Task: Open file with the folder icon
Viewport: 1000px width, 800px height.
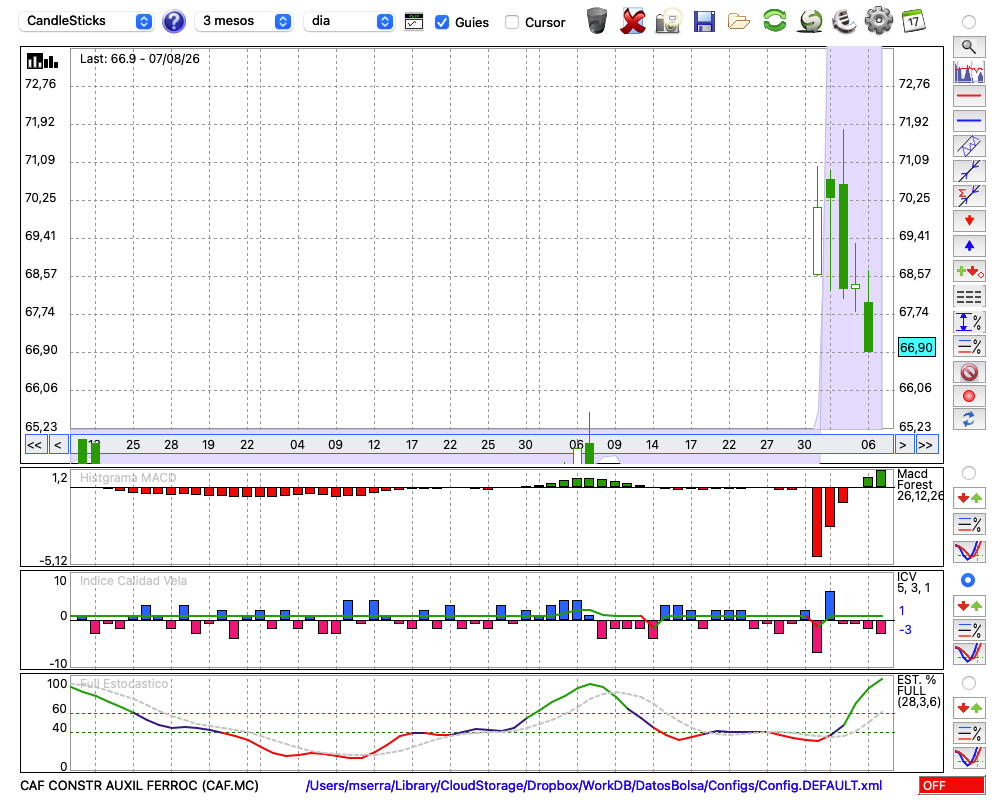Action: point(739,22)
